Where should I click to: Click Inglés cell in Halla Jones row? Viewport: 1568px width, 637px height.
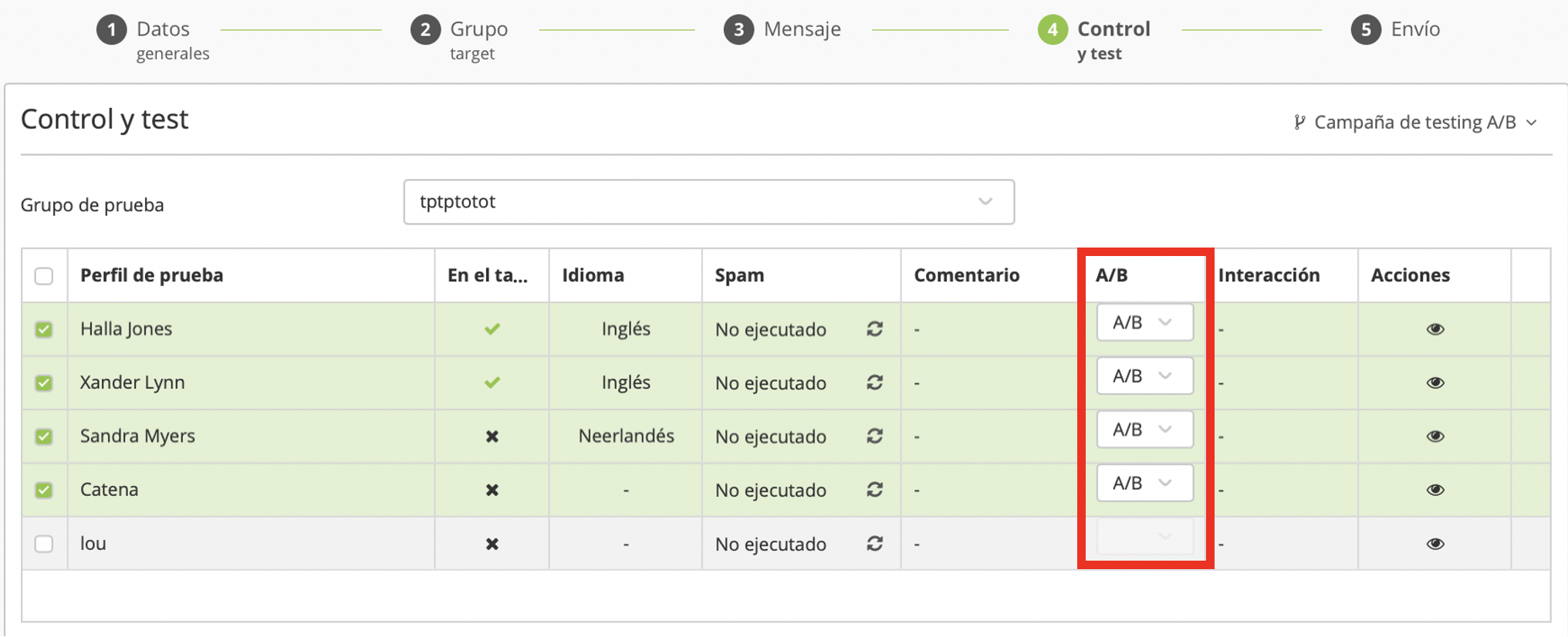(x=626, y=329)
